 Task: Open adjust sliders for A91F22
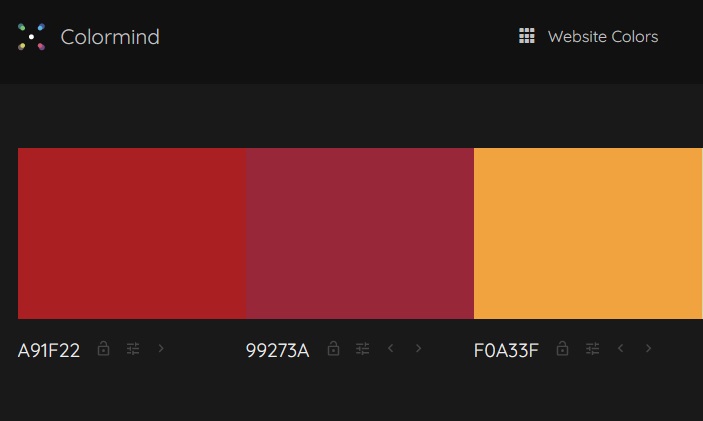tap(133, 348)
